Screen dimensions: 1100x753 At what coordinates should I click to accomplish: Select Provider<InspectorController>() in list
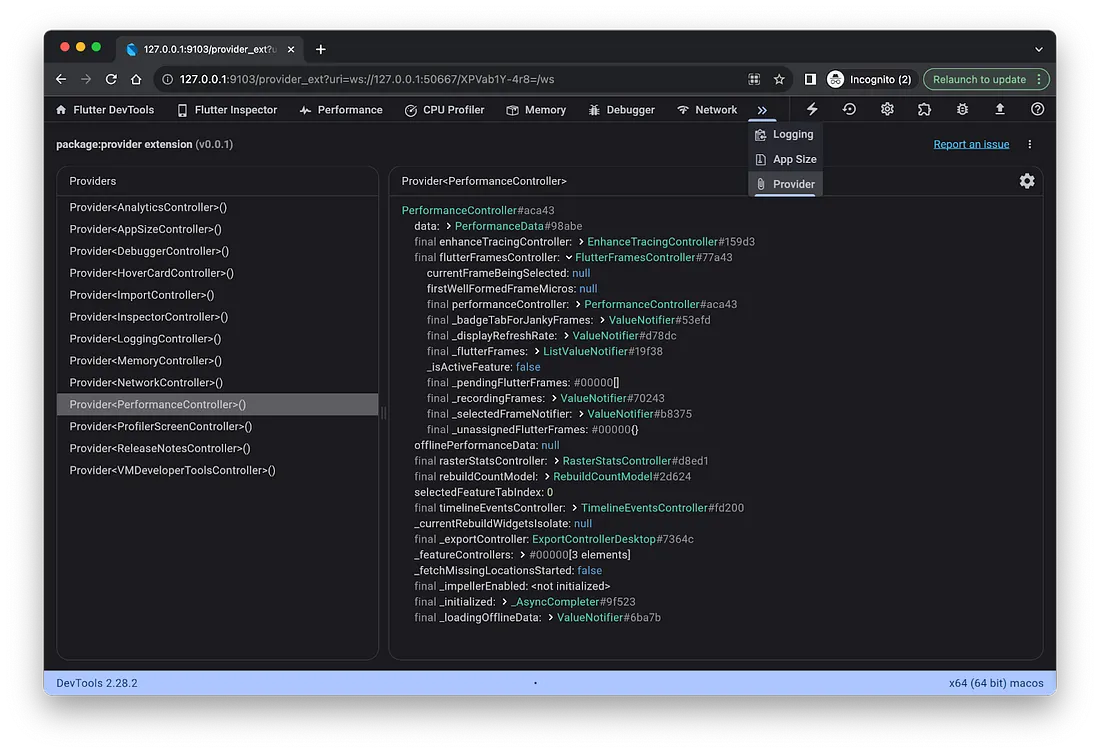tap(217, 316)
